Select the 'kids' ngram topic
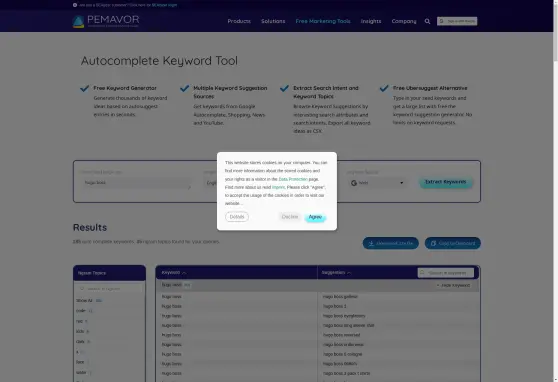 coord(82,331)
